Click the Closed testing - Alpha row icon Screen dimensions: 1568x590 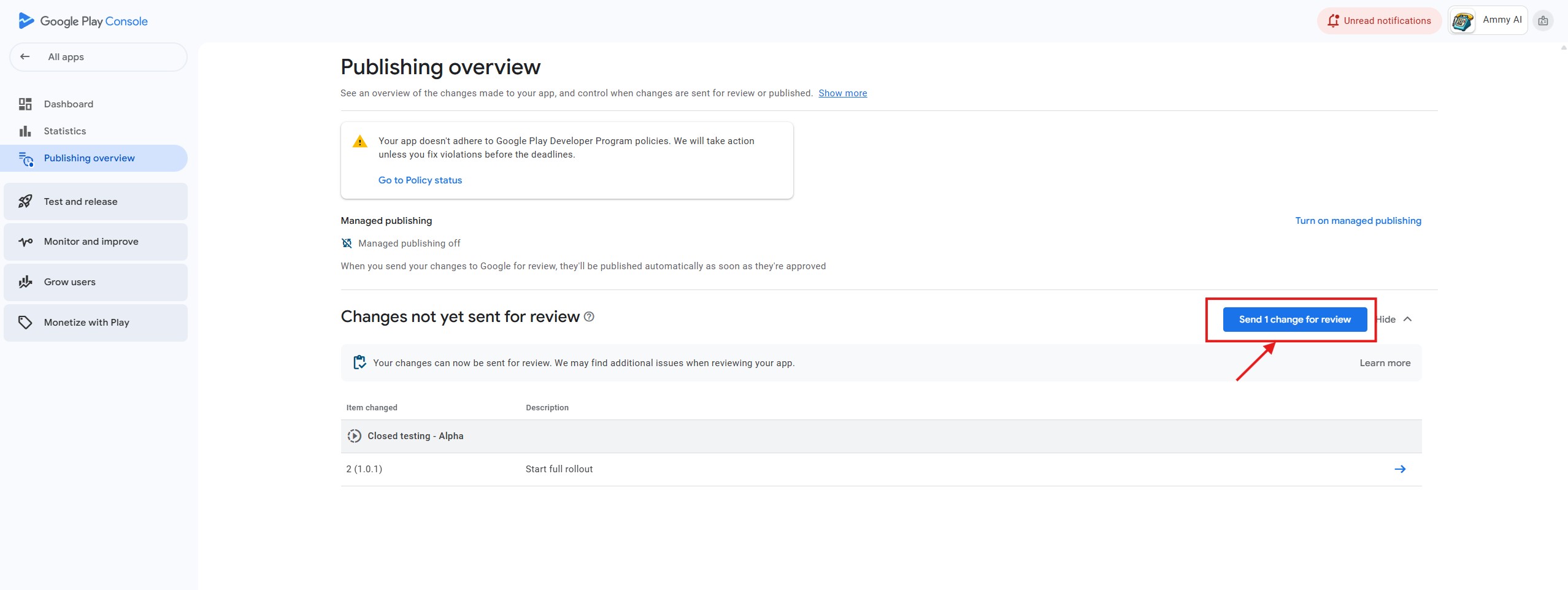pos(354,436)
